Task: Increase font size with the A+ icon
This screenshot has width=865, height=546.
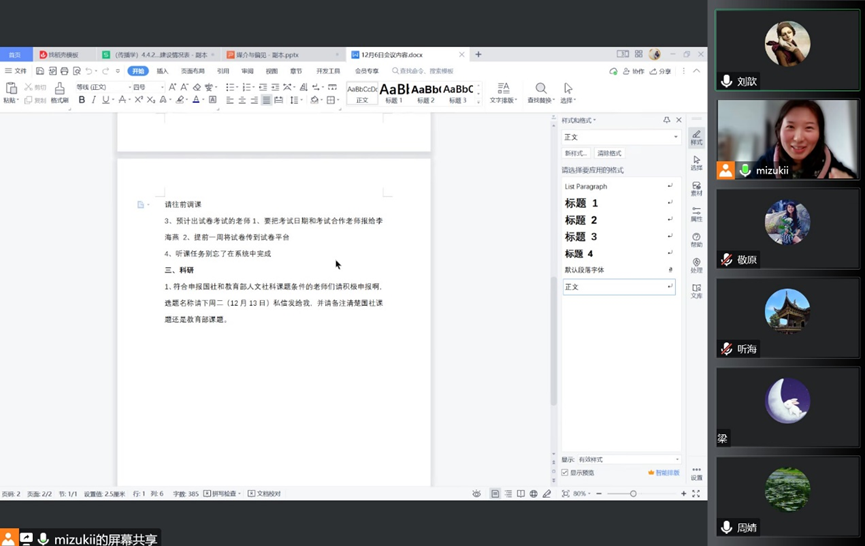Action: [x=172, y=87]
